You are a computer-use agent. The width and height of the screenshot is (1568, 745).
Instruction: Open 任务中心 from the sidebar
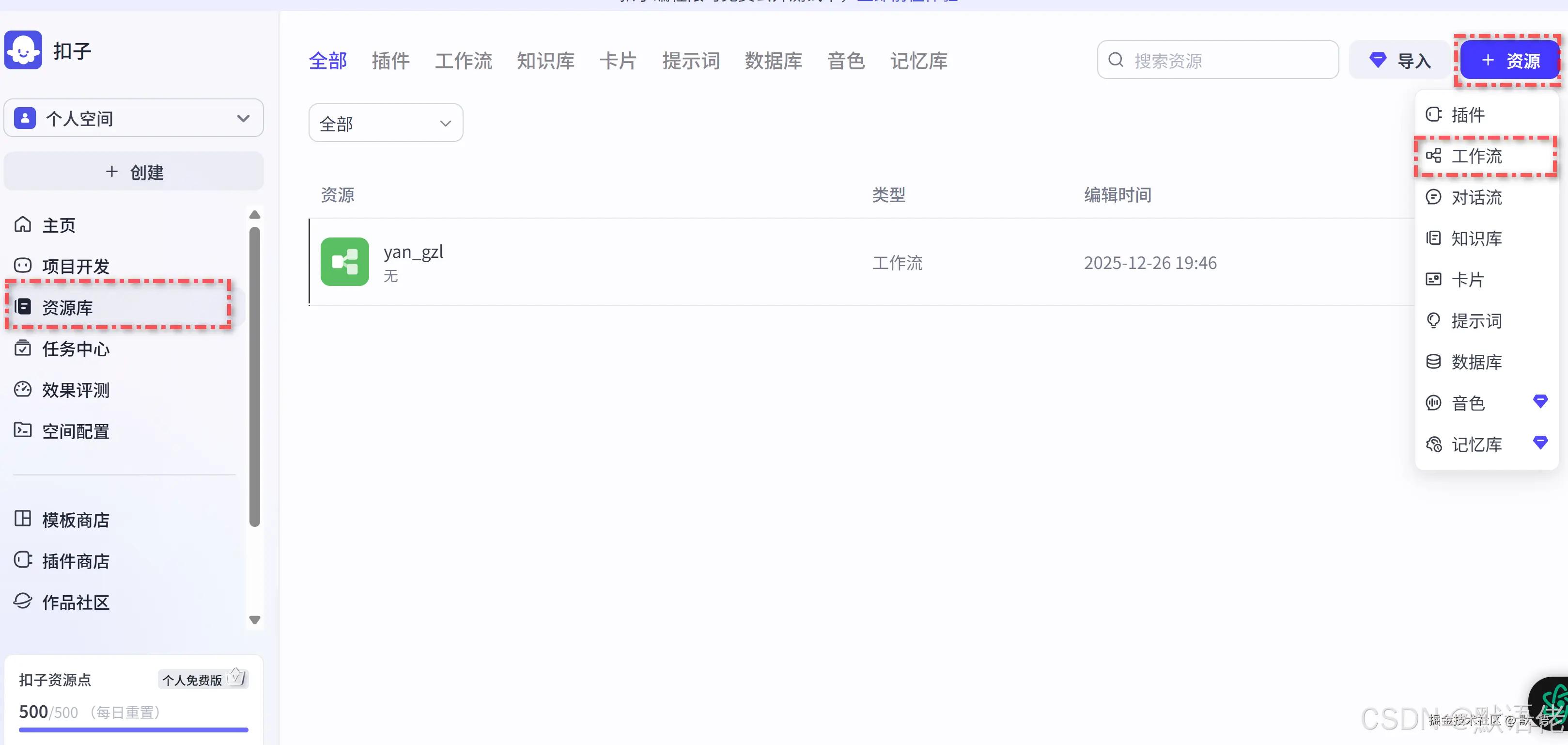tap(76, 349)
